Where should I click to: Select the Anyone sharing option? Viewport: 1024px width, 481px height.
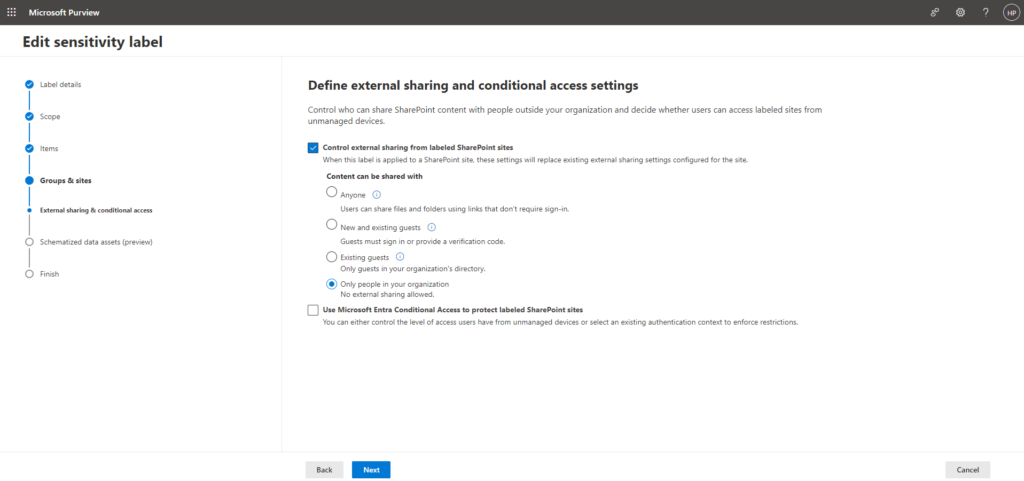(332, 193)
